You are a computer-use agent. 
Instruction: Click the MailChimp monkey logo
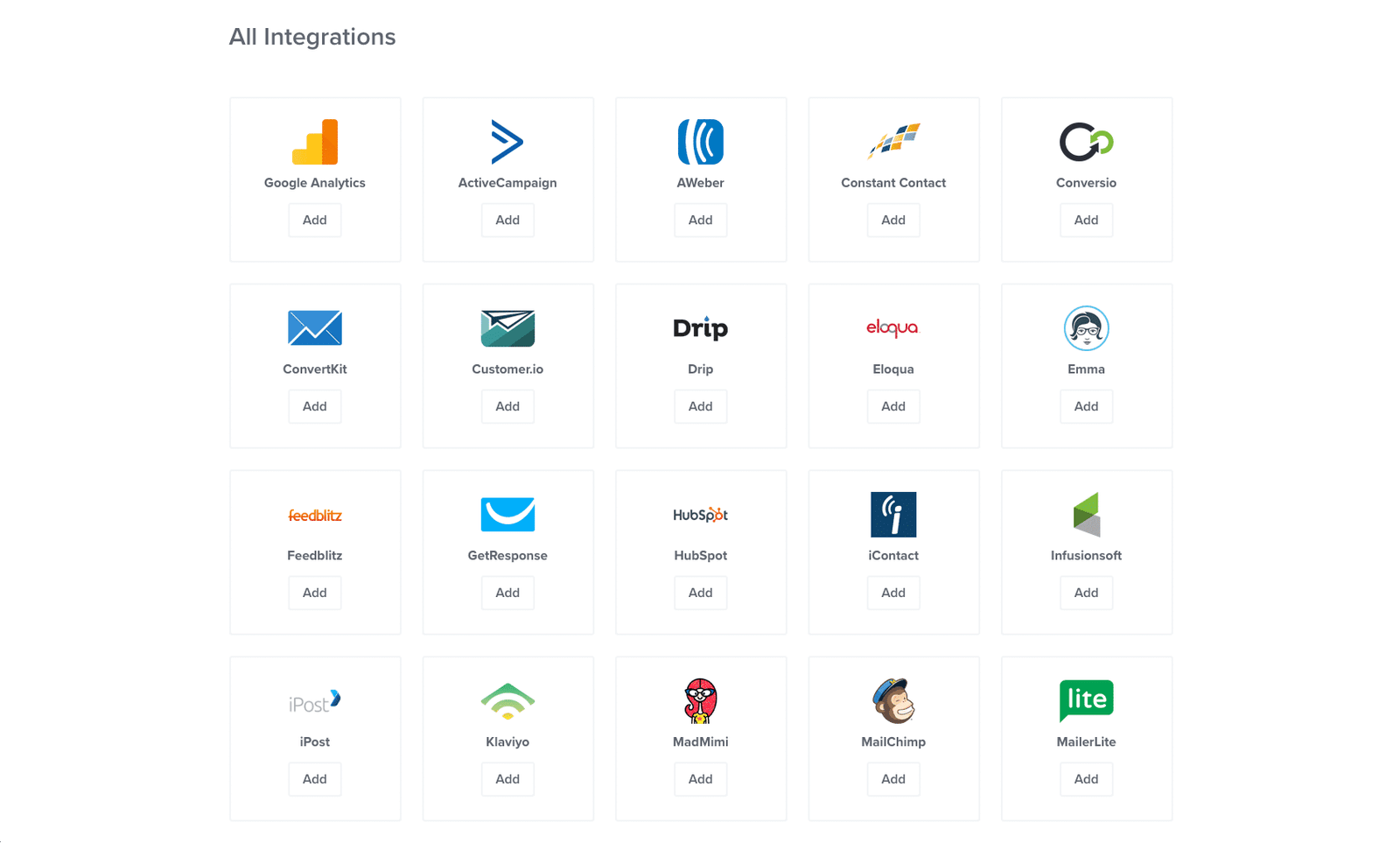pos(893,701)
